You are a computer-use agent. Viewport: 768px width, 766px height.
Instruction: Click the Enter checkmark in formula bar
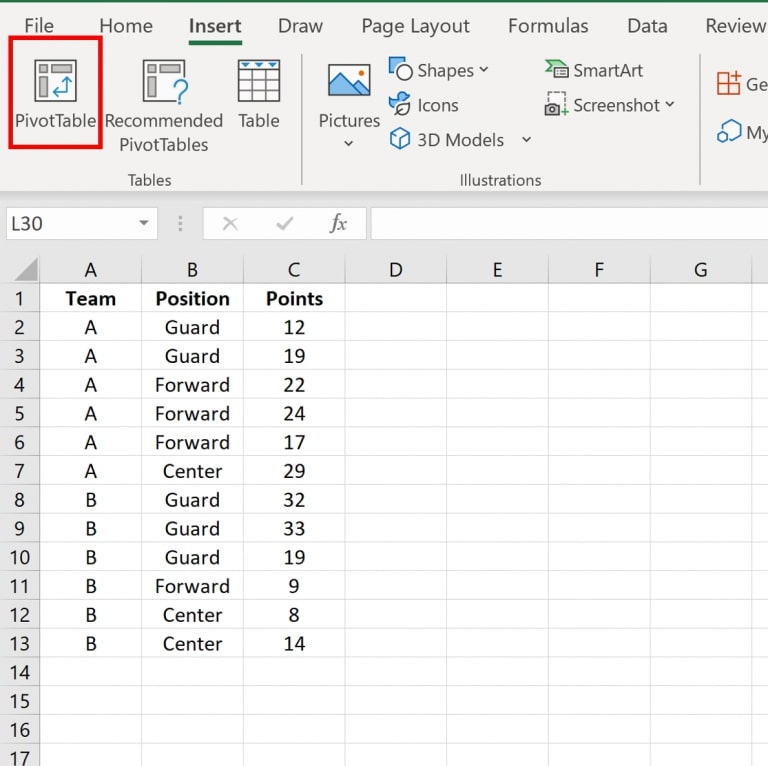point(284,224)
